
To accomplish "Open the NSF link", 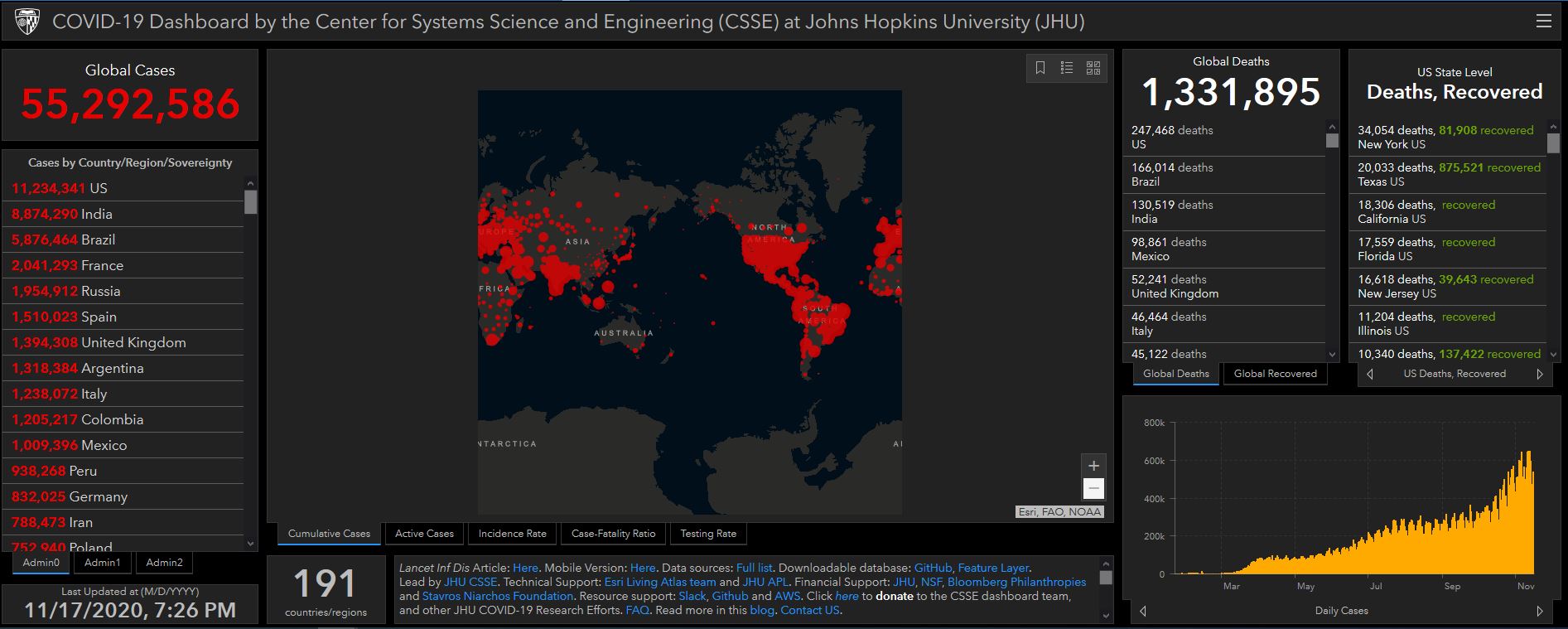I will pos(931,582).
